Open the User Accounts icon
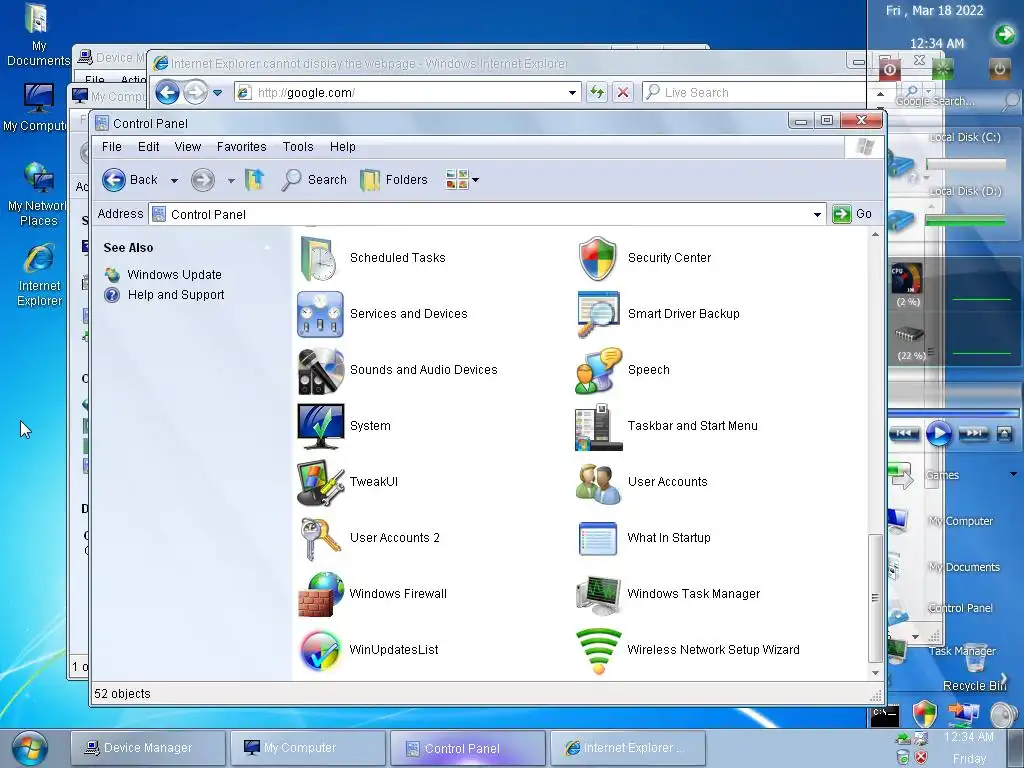The width and height of the screenshot is (1024, 768). pyautogui.click(x=598, y=483)
